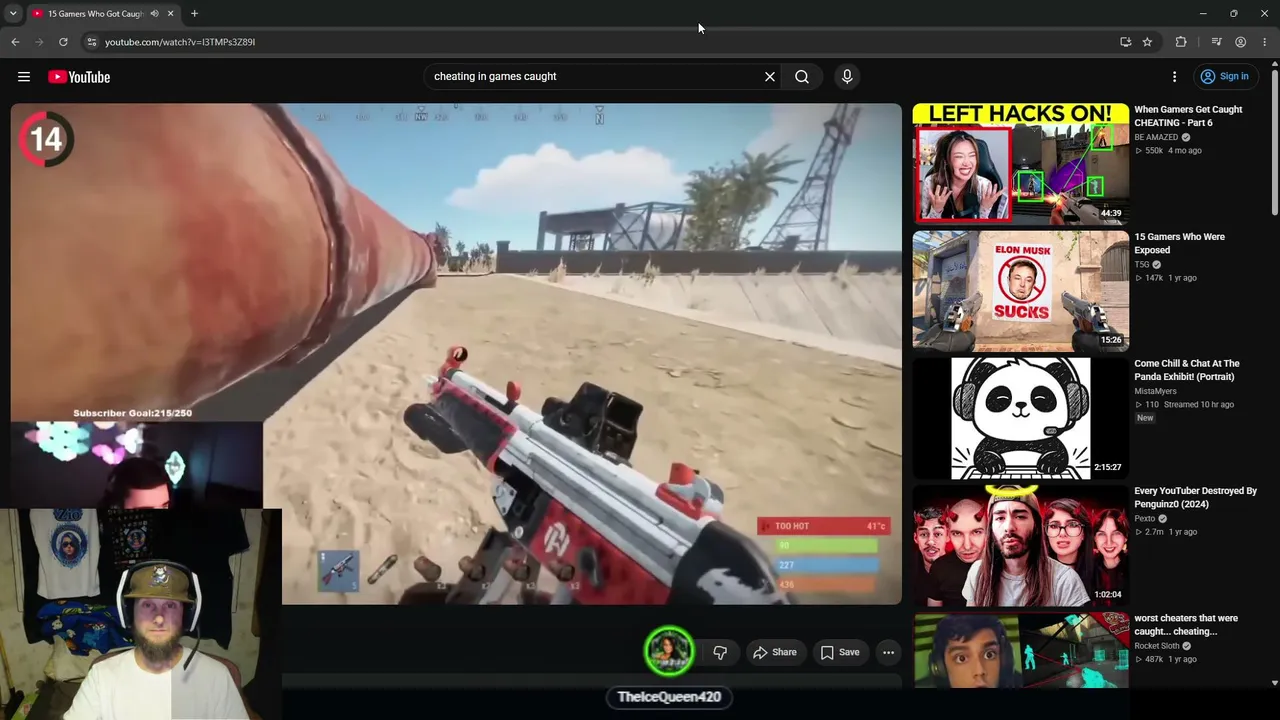The height and width of the screenshot is (720, 1280).
Task: Open 'Every YouTuber Destroyed By Penguinz0 (2024)'
Action: click(x=1195, y=497)
